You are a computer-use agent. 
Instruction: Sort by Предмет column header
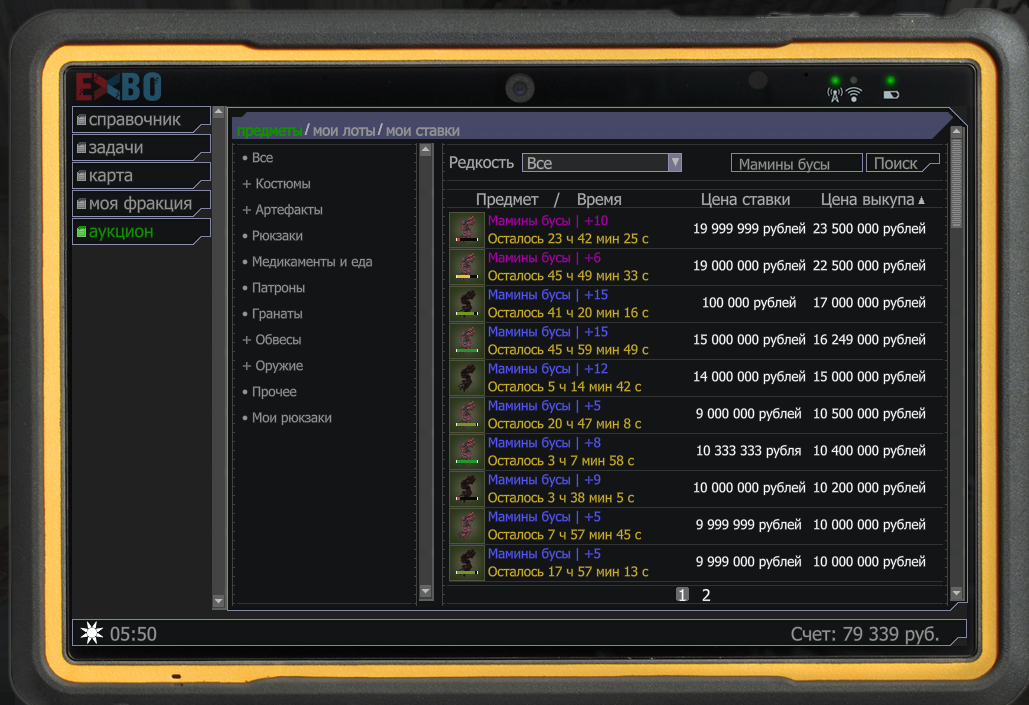507,200
